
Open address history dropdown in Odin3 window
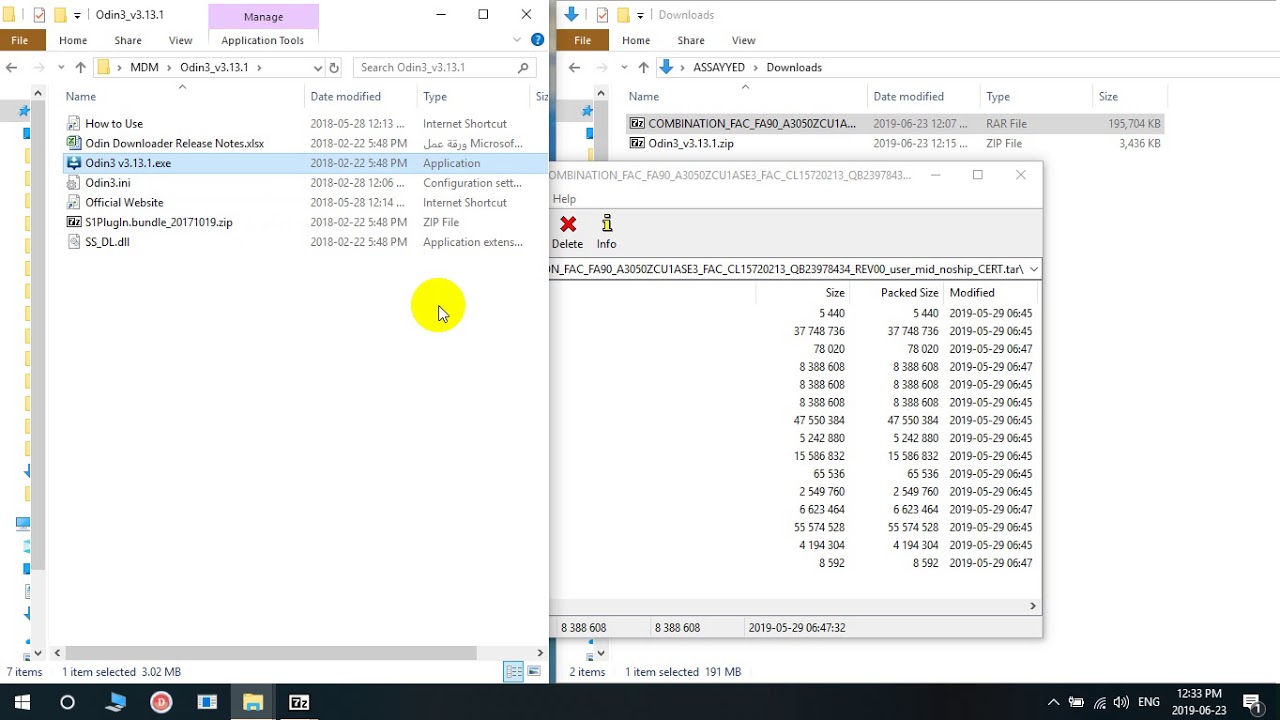click(318, 67)
